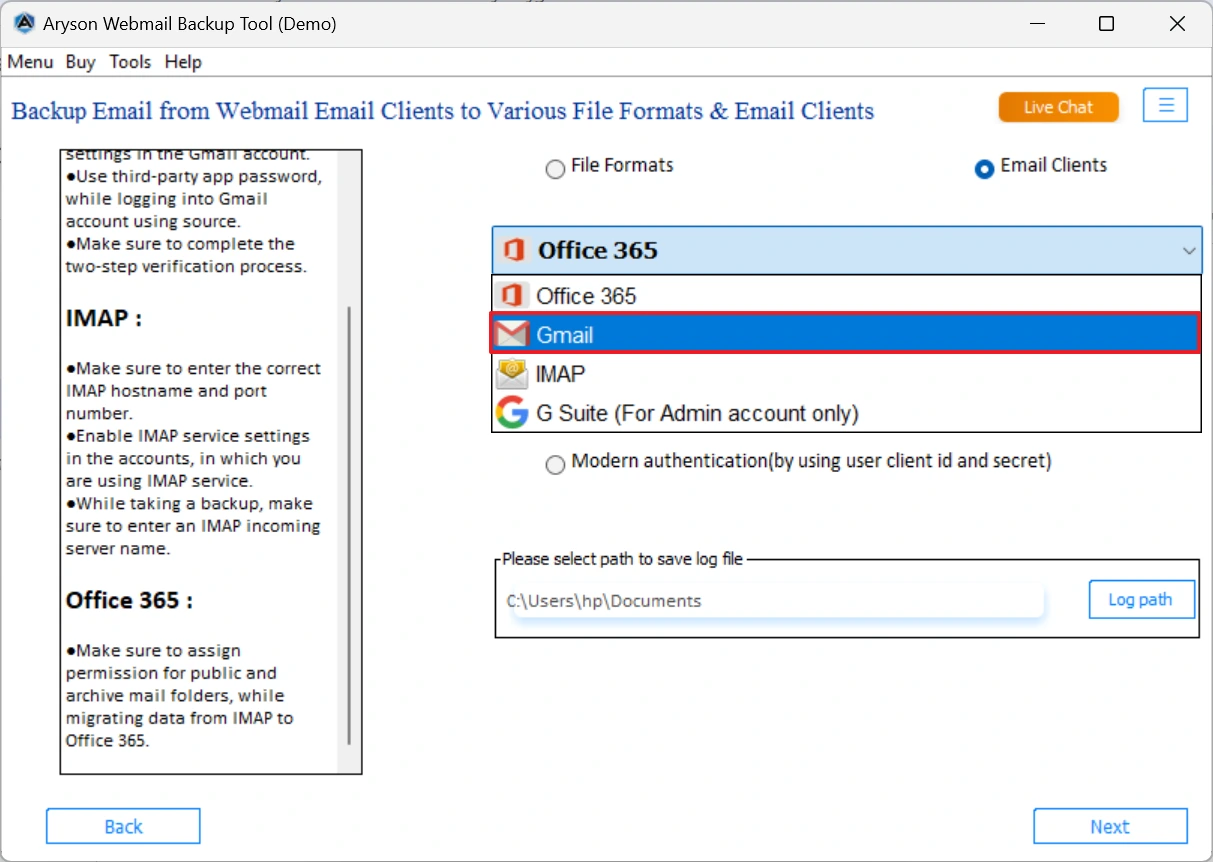The height and width of the screenshot is (862, 1213).
Task: Click the Office 365 icon in the dropdown list
Action: (x=513, y=295)
